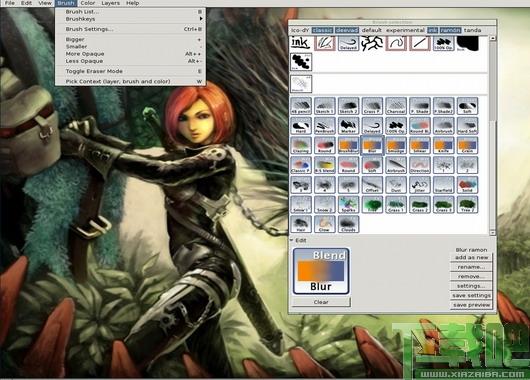Toggle the ramon brush group
This screenshot has height=380, width=530.
point(450,30)
